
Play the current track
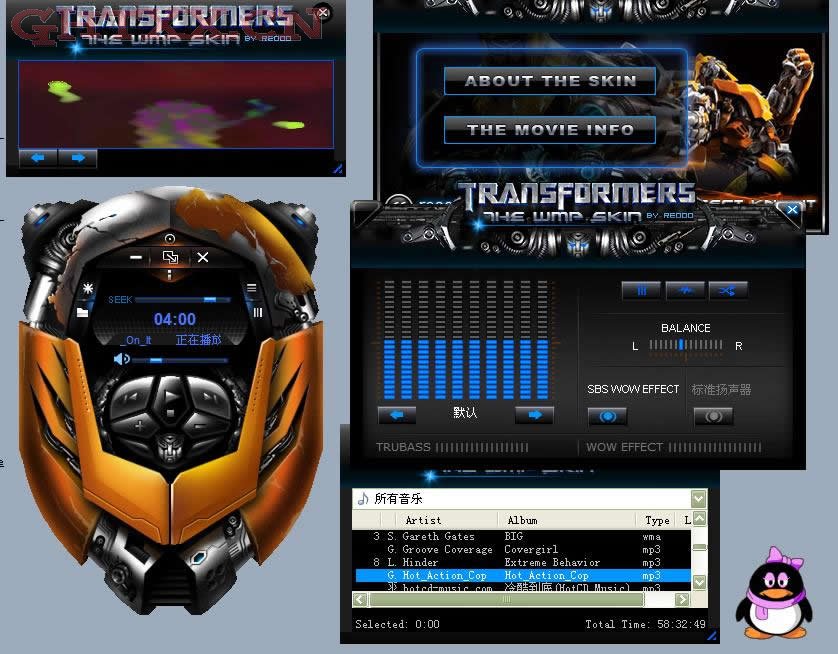[x=170, y=396]
